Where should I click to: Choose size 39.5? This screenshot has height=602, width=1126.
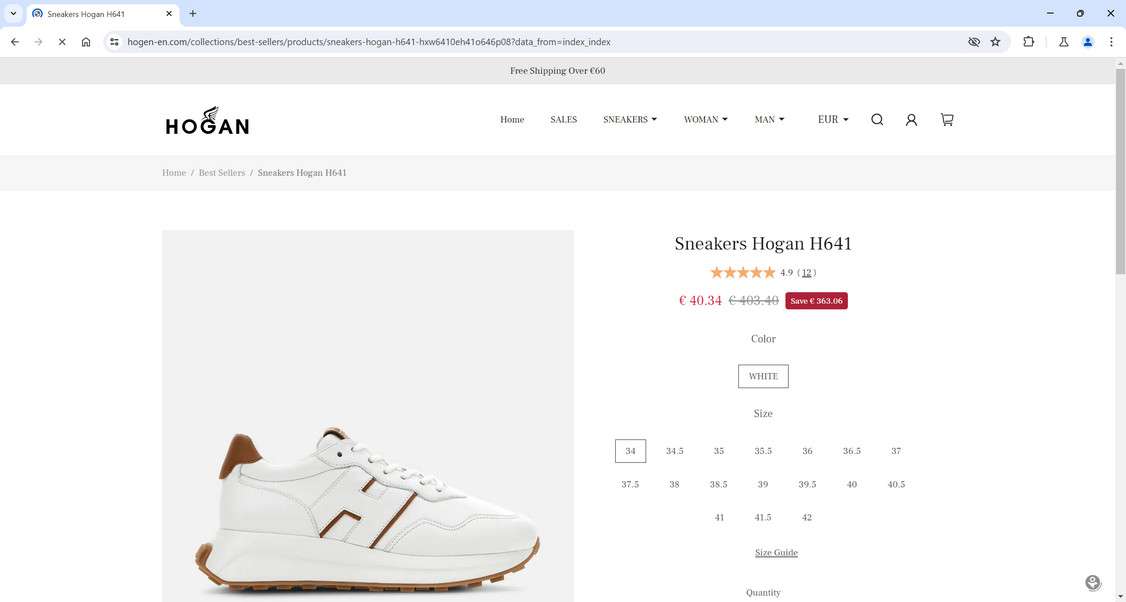pyautogui.click(x=807, y=484)
